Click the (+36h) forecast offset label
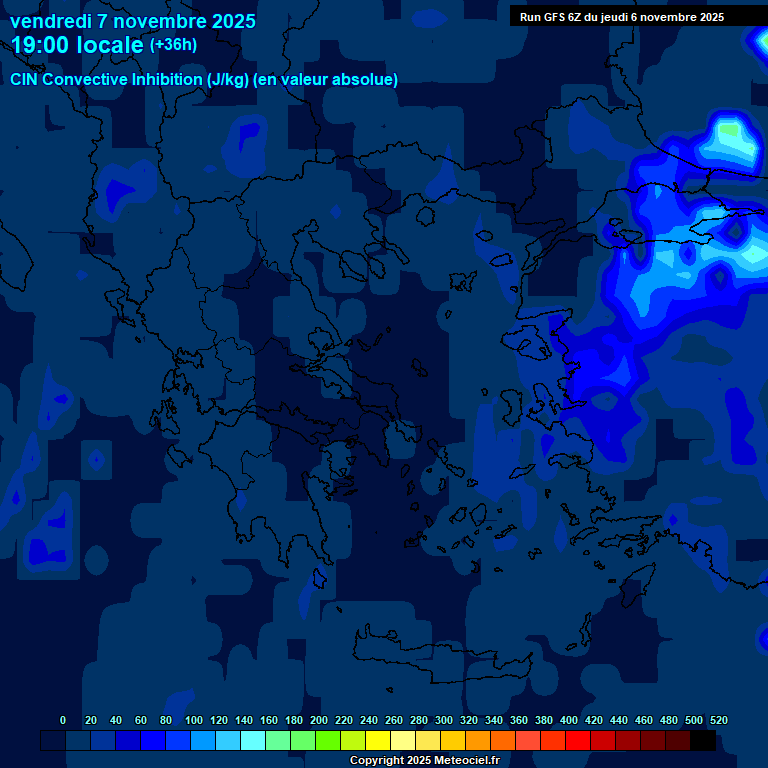Image resolution: width=768 pixels, height=768 pixels. point(173,45)
